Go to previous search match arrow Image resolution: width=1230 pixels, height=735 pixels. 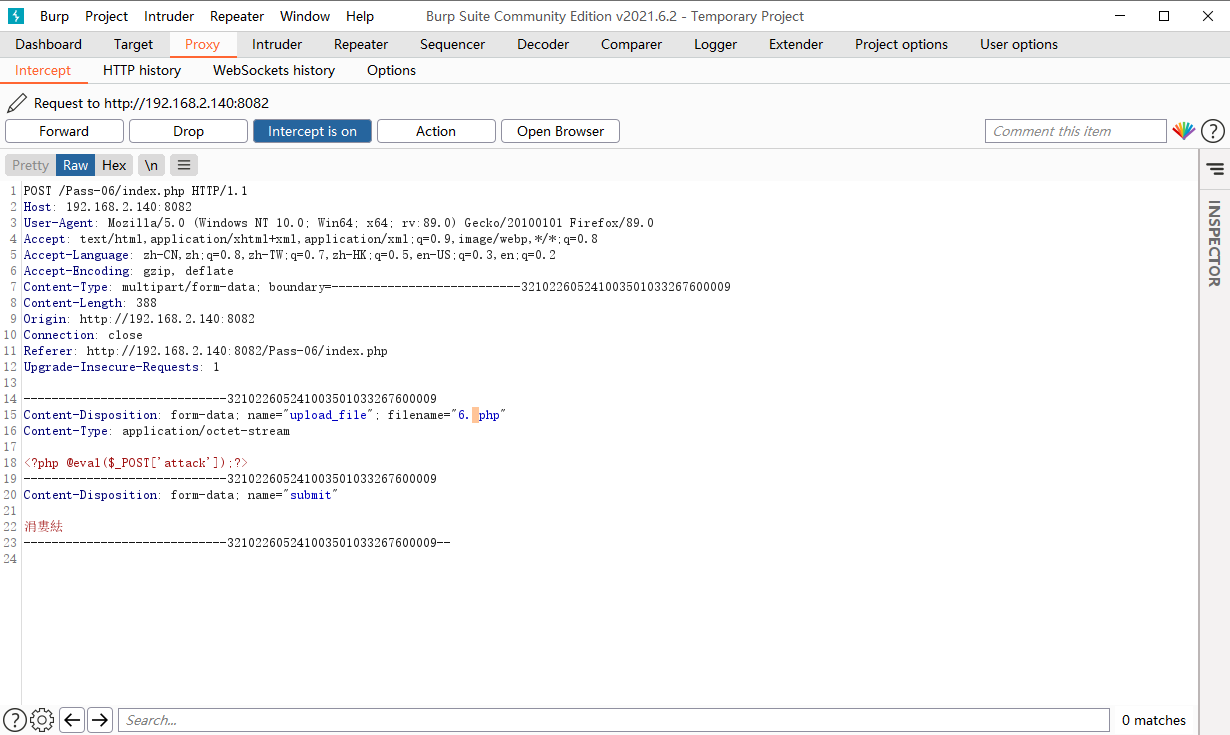(x=71, y=720)
